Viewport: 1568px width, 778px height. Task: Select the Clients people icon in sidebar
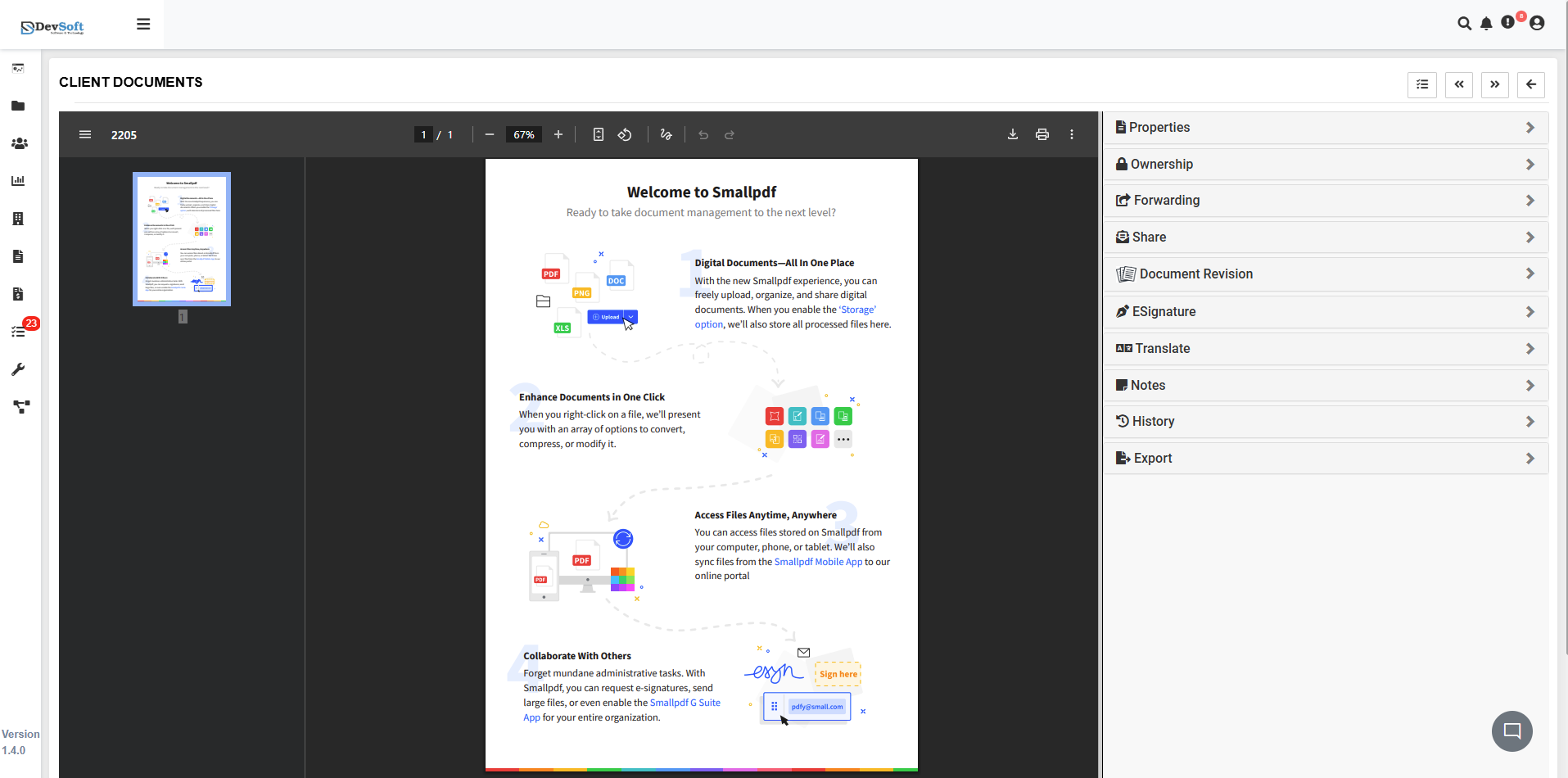[18, 143]
